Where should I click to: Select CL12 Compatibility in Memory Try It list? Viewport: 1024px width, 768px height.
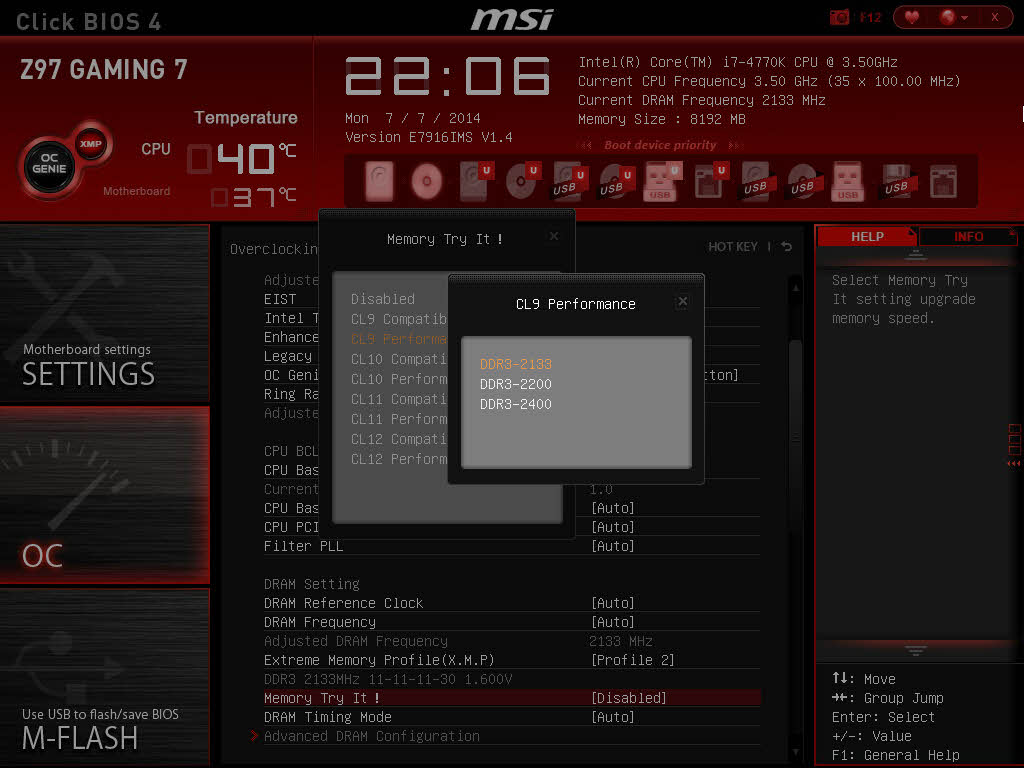[x=399, y=440]
